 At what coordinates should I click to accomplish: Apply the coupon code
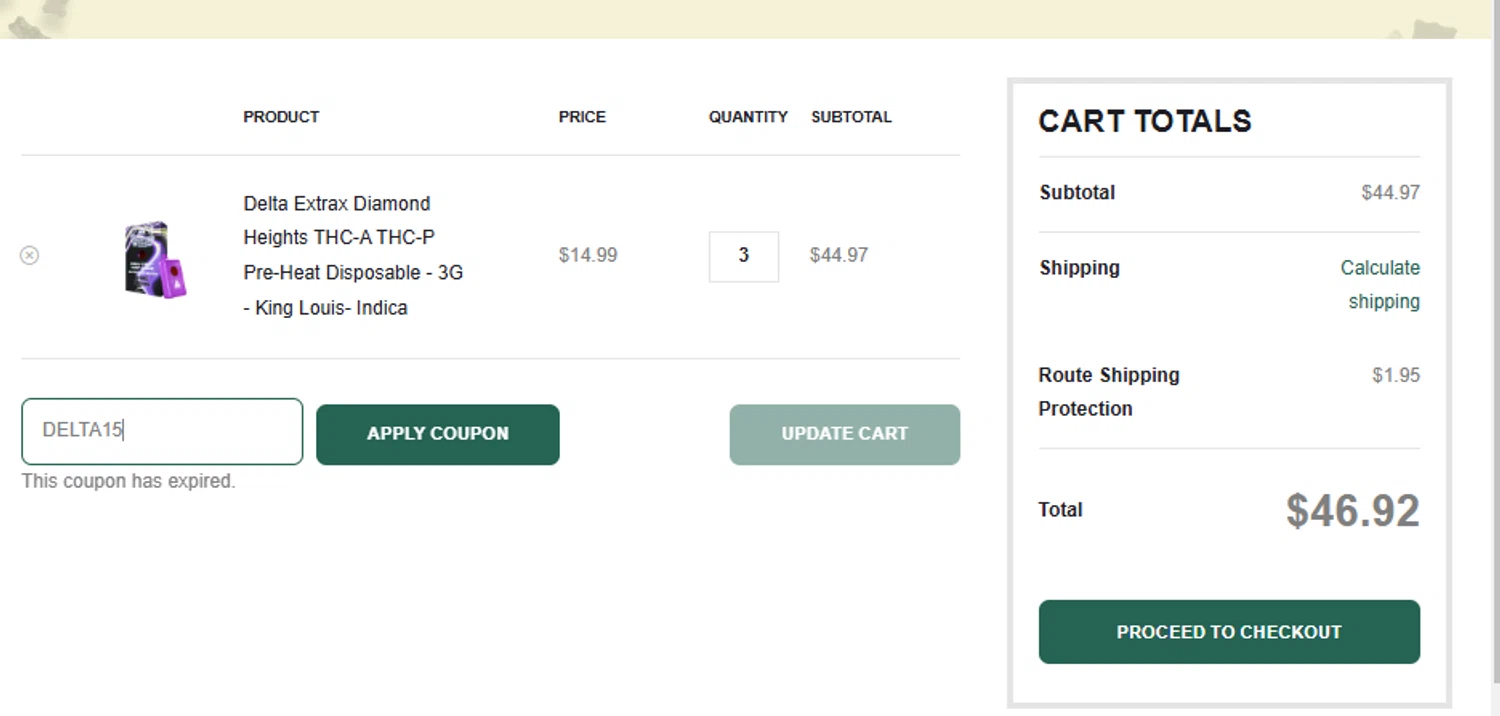[x=438, y=434]
